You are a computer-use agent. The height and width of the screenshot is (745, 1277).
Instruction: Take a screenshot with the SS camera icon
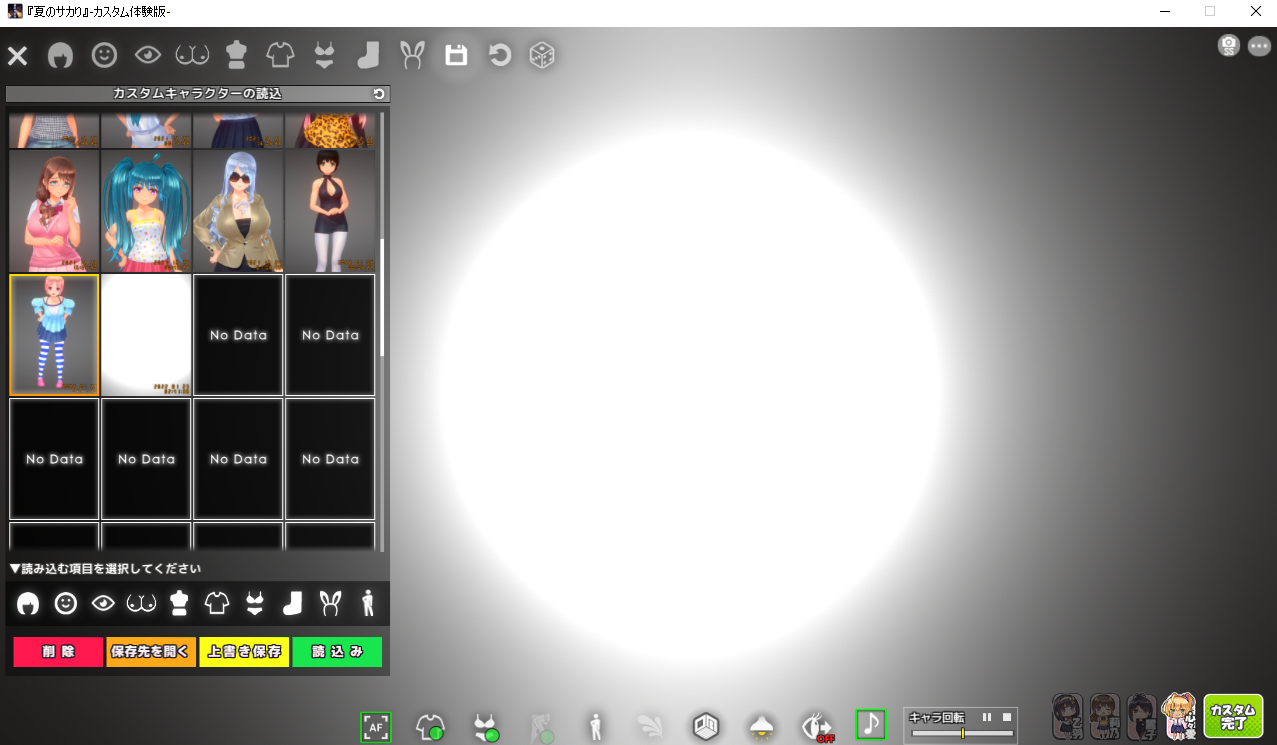1229,46
